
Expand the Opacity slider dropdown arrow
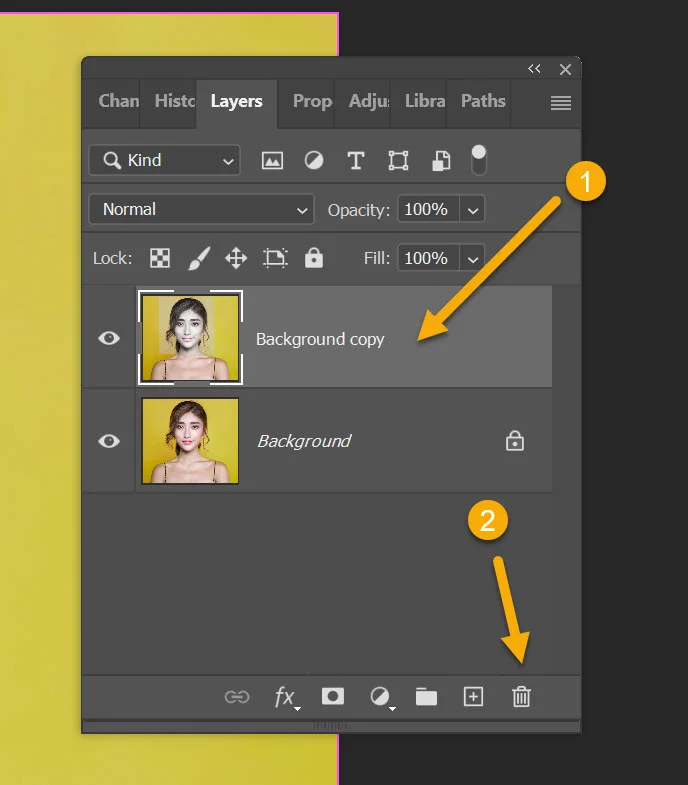(x=472, y=210)
